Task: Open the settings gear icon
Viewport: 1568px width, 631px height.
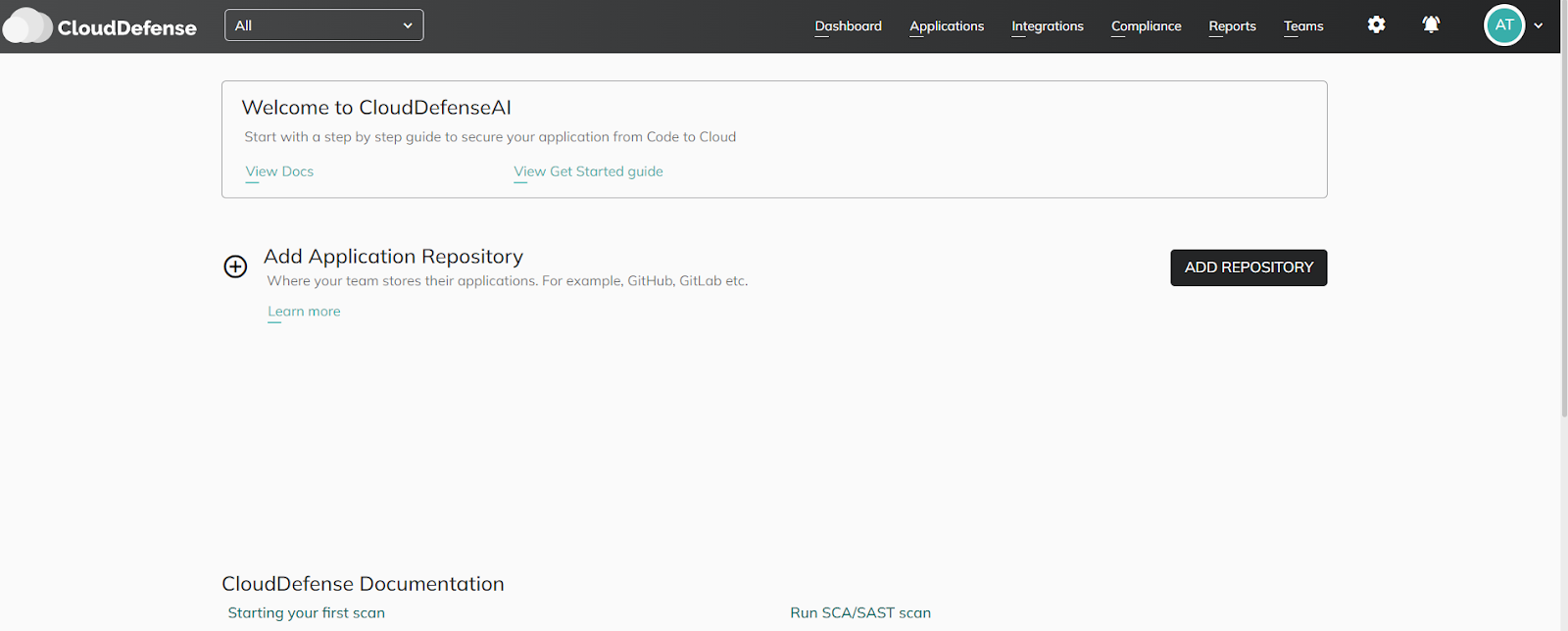Action: 1377,24
